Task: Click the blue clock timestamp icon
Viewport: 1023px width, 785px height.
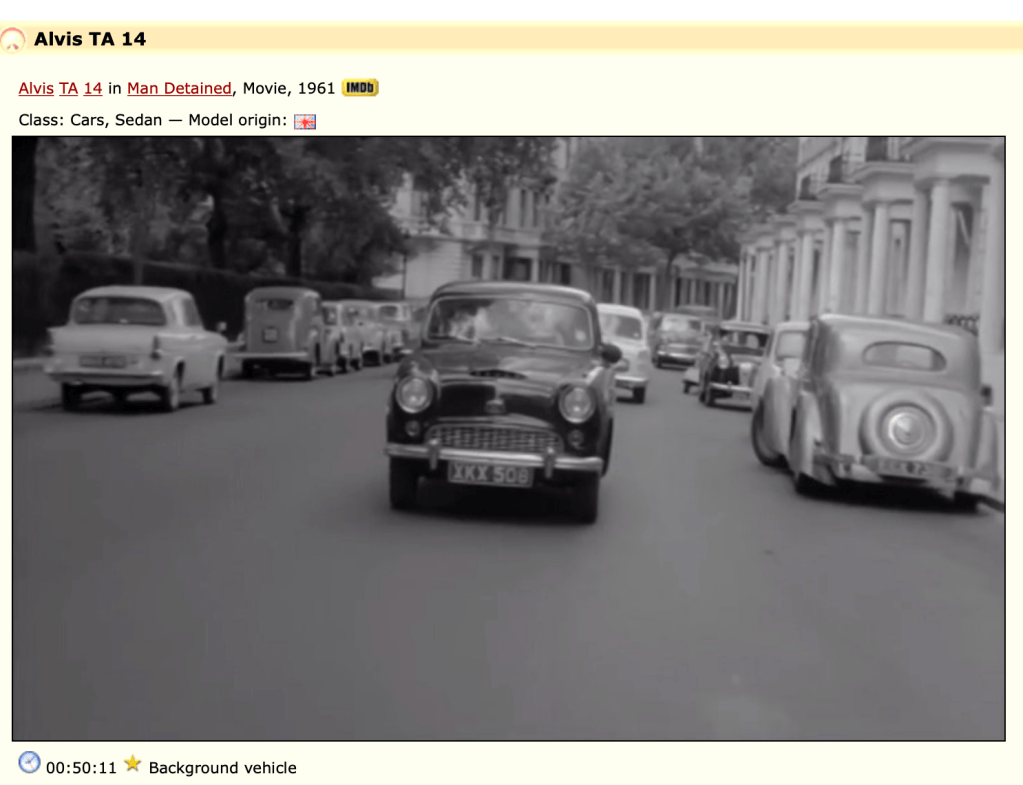Action: (30, 764)
